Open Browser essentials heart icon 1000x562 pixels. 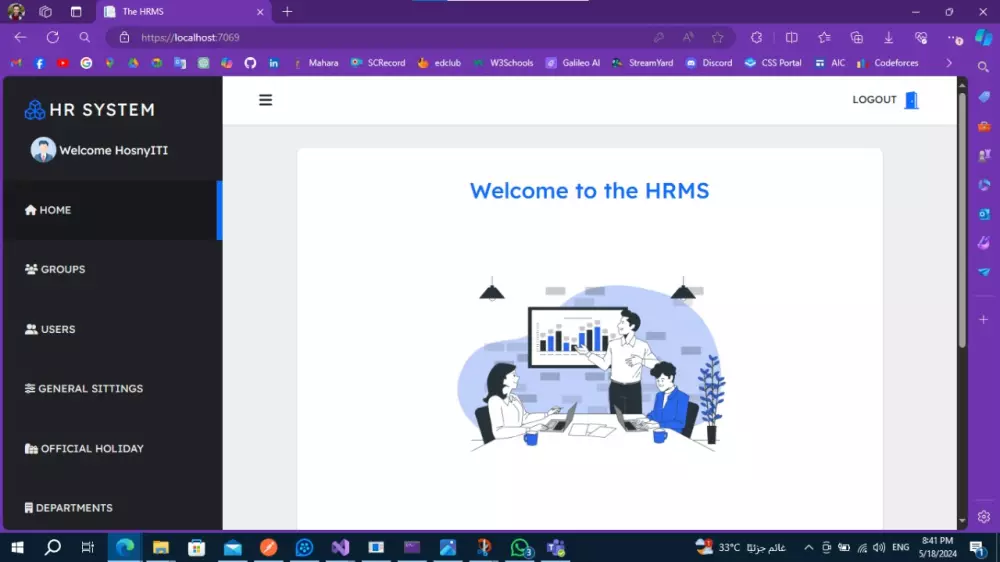coord(921,38)
